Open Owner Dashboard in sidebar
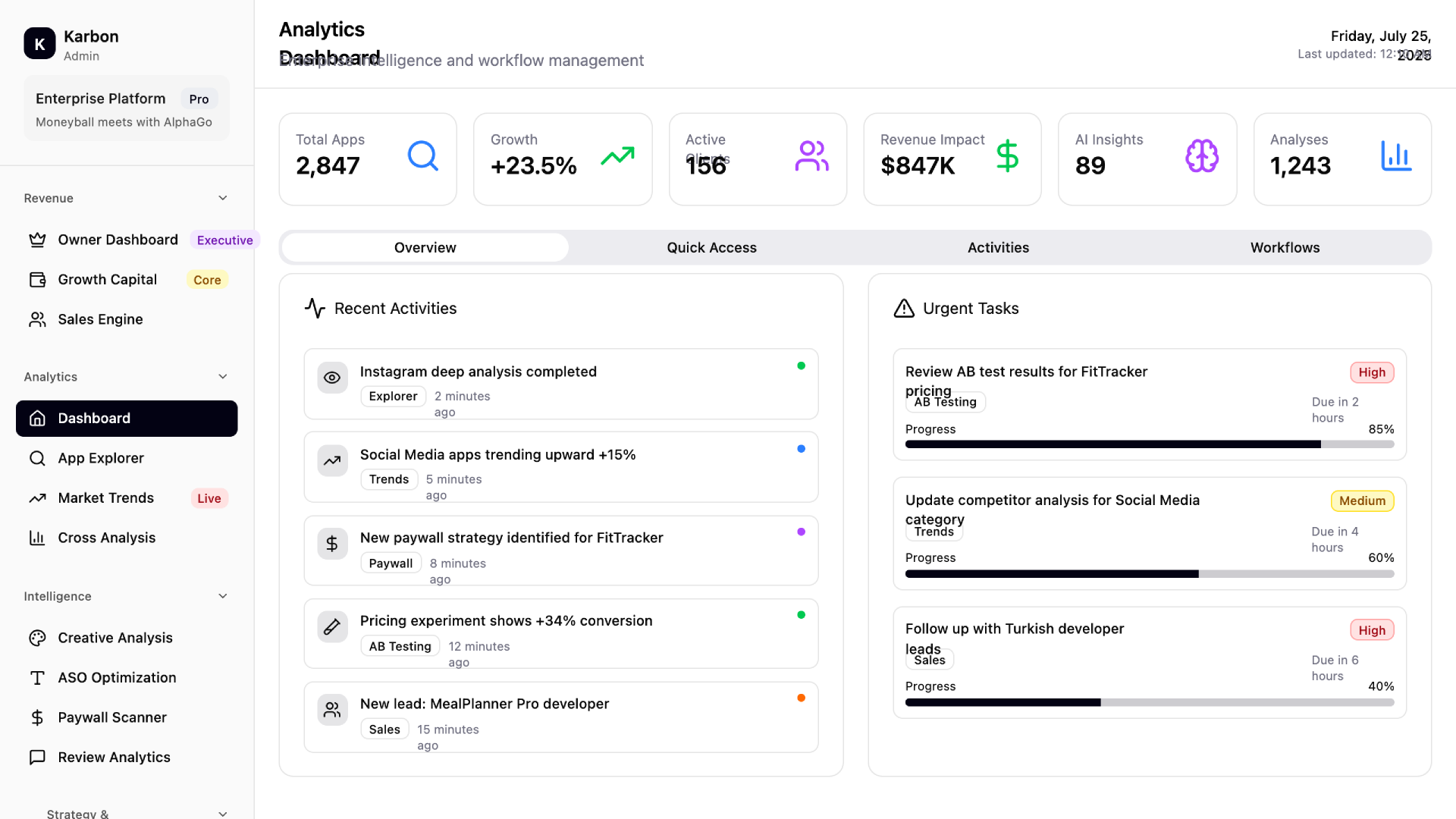Screen dimensions: 1456x819 pos(118,240)
